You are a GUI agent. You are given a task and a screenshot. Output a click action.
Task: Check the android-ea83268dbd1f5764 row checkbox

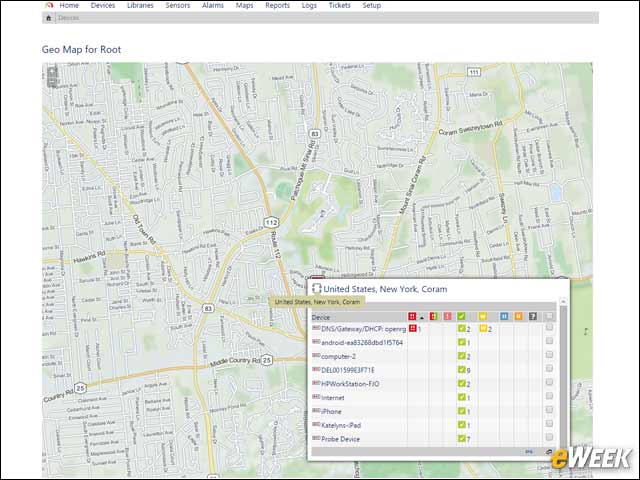[x=549, y=341]
